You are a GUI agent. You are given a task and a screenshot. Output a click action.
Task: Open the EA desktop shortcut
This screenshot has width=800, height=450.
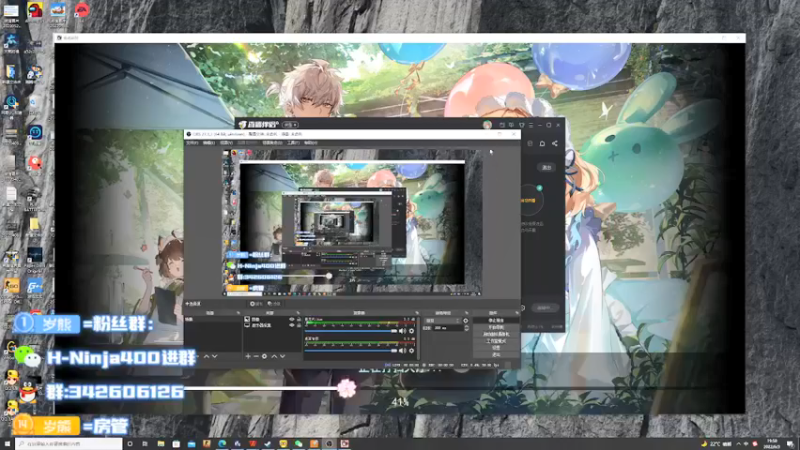point(82,10)
